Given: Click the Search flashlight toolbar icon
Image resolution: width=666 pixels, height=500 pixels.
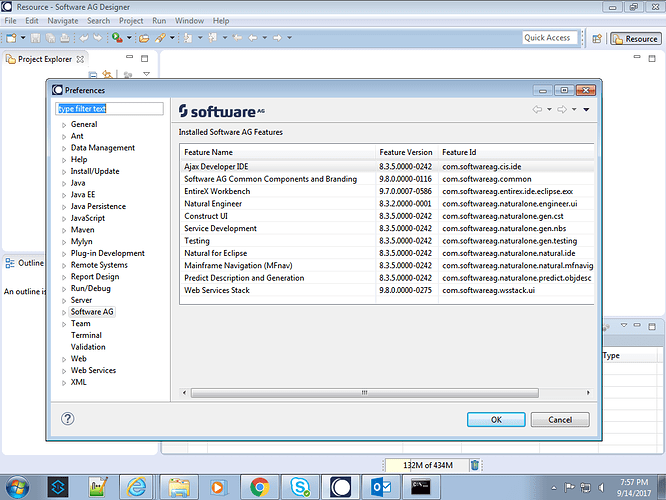Looking at the screenshot, I should pos(160,38).
